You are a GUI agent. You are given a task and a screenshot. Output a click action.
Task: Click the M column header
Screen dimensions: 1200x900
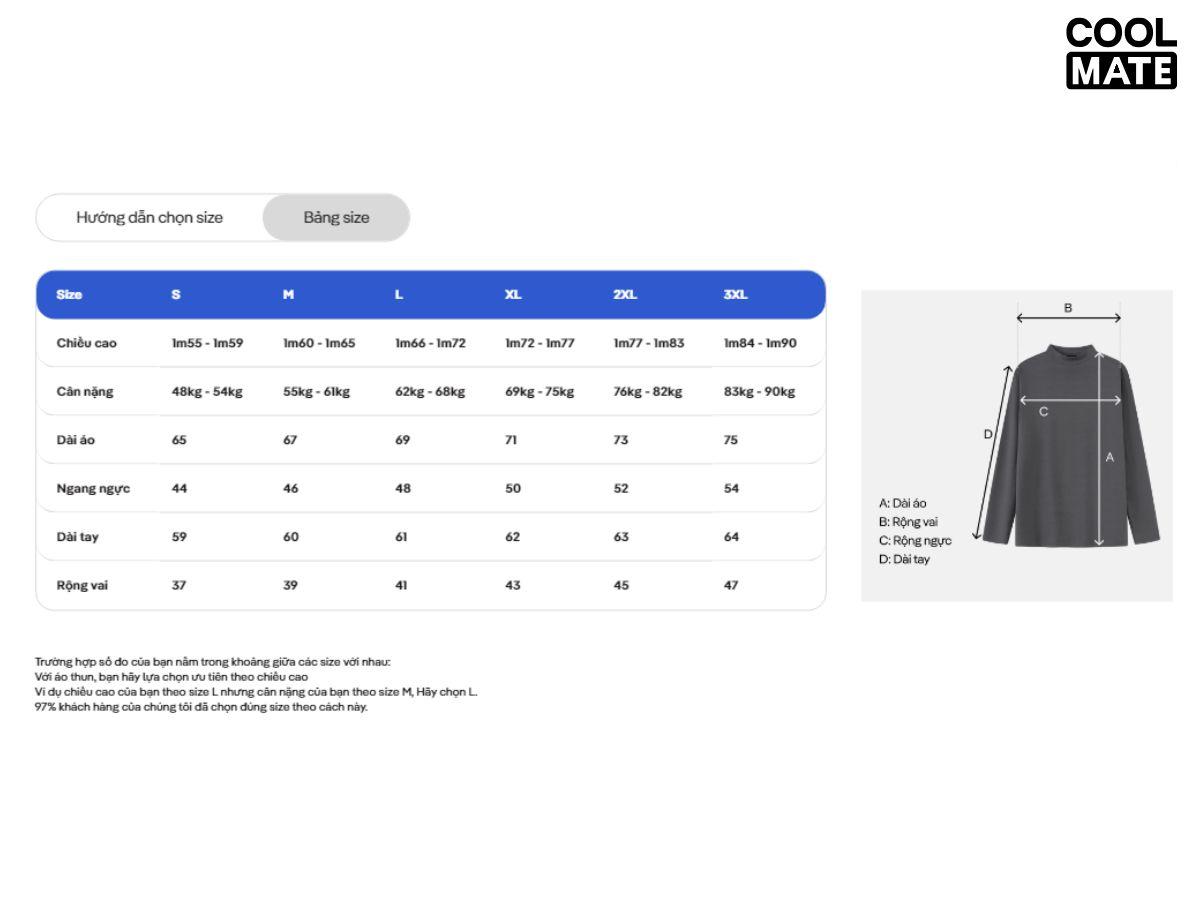(x=288, y=295)
